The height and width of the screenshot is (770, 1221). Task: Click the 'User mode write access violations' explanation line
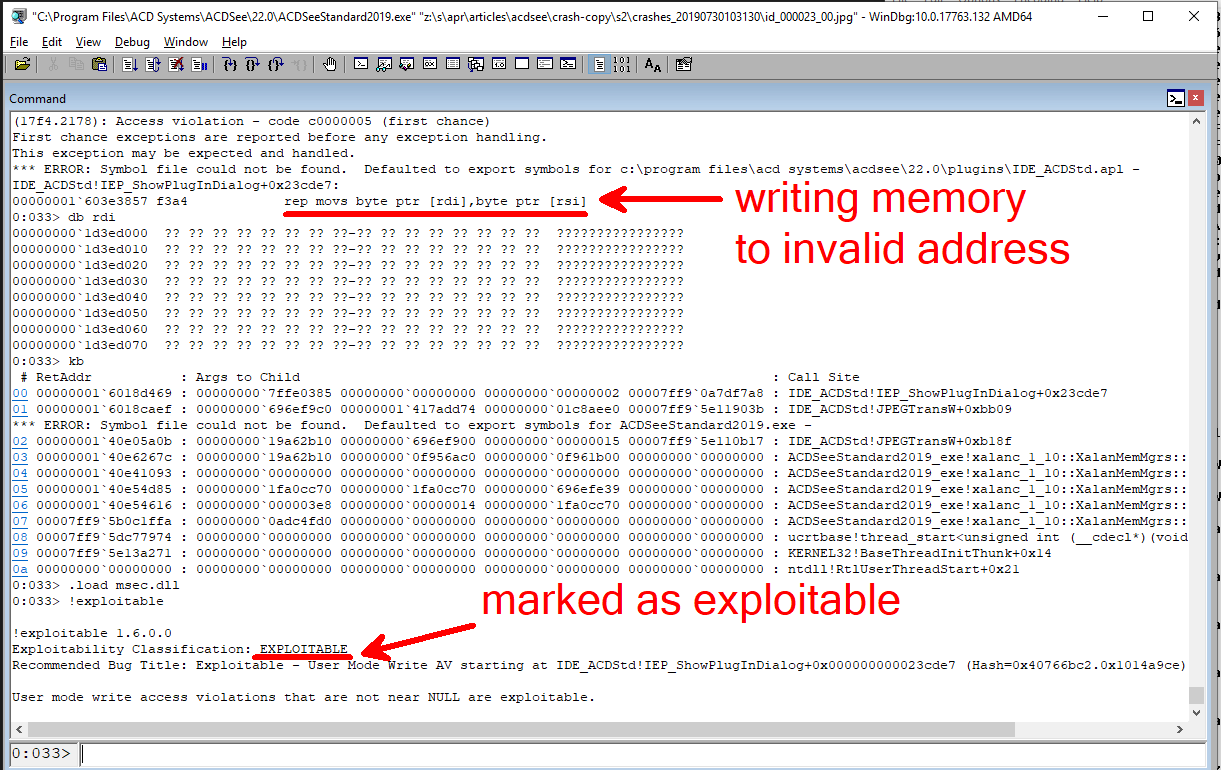pyautogui.click(x=304, y=697)
